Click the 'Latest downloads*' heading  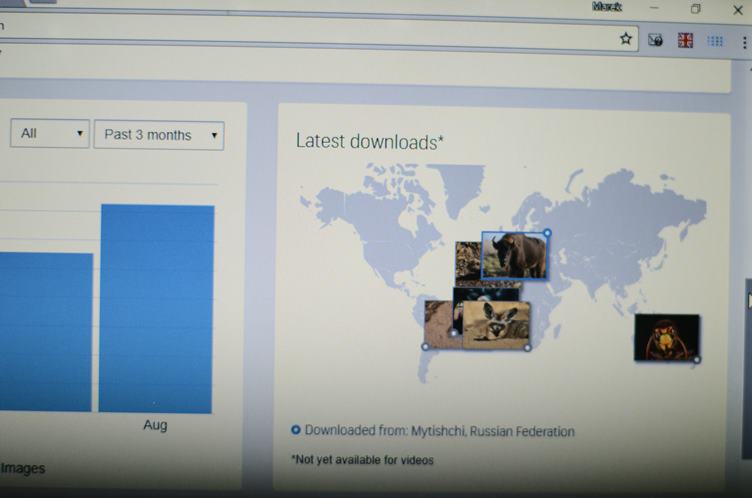(x=369, y=142)
